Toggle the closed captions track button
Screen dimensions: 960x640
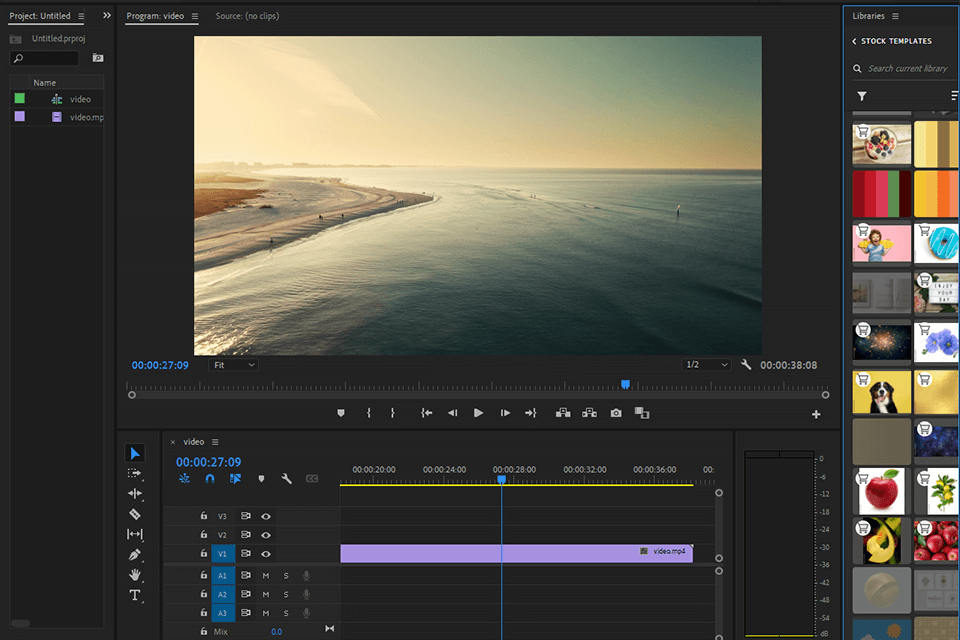coord(312,478)
